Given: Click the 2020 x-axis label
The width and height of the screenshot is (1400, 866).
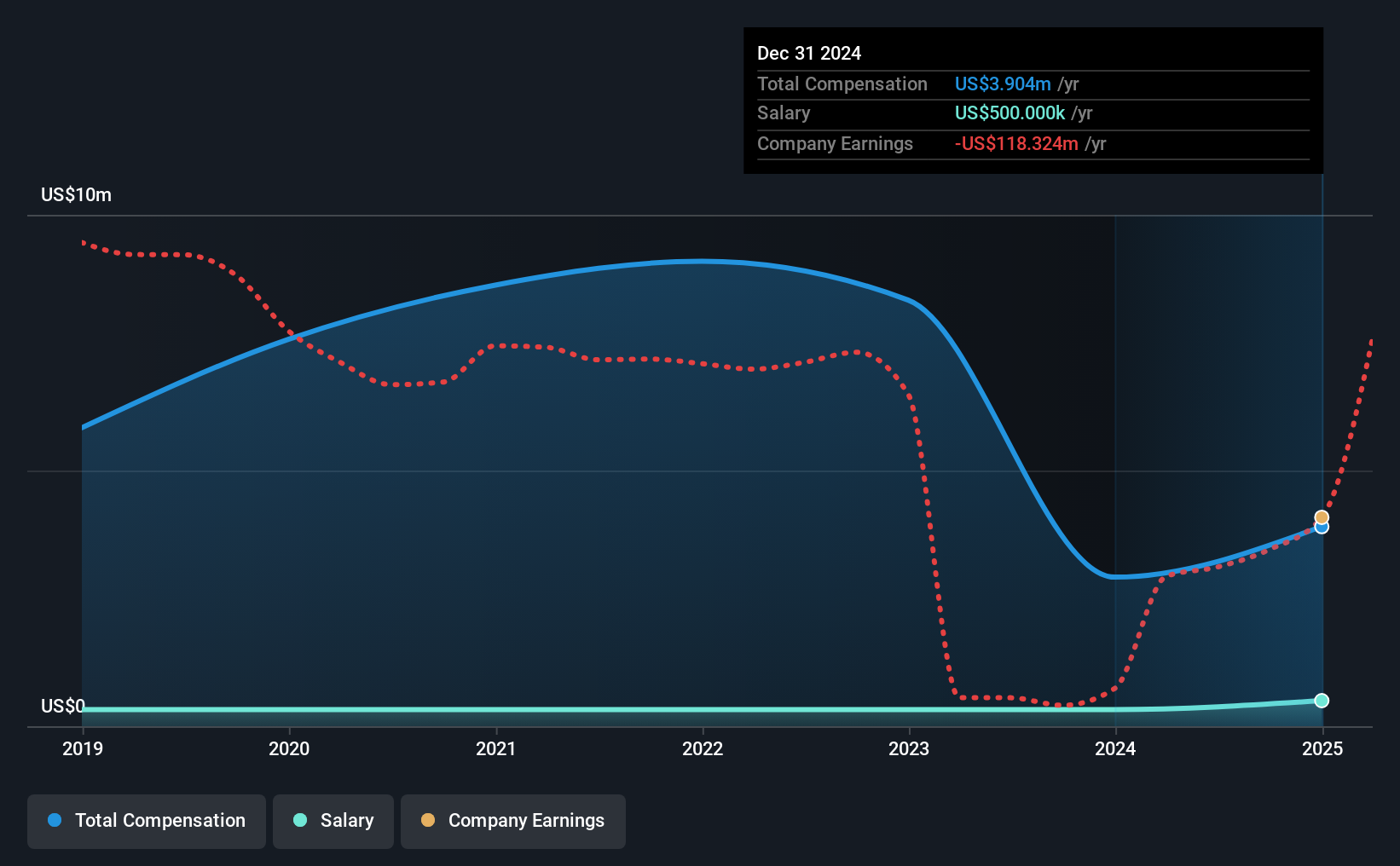Looking at the screenshot, I should (x=289, y=748).
